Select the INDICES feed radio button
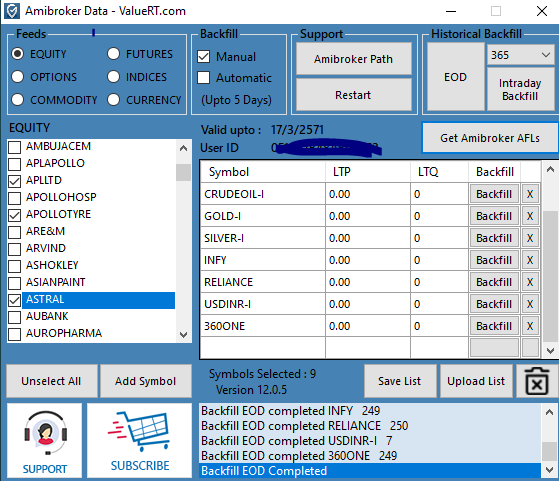 point(113,77)
